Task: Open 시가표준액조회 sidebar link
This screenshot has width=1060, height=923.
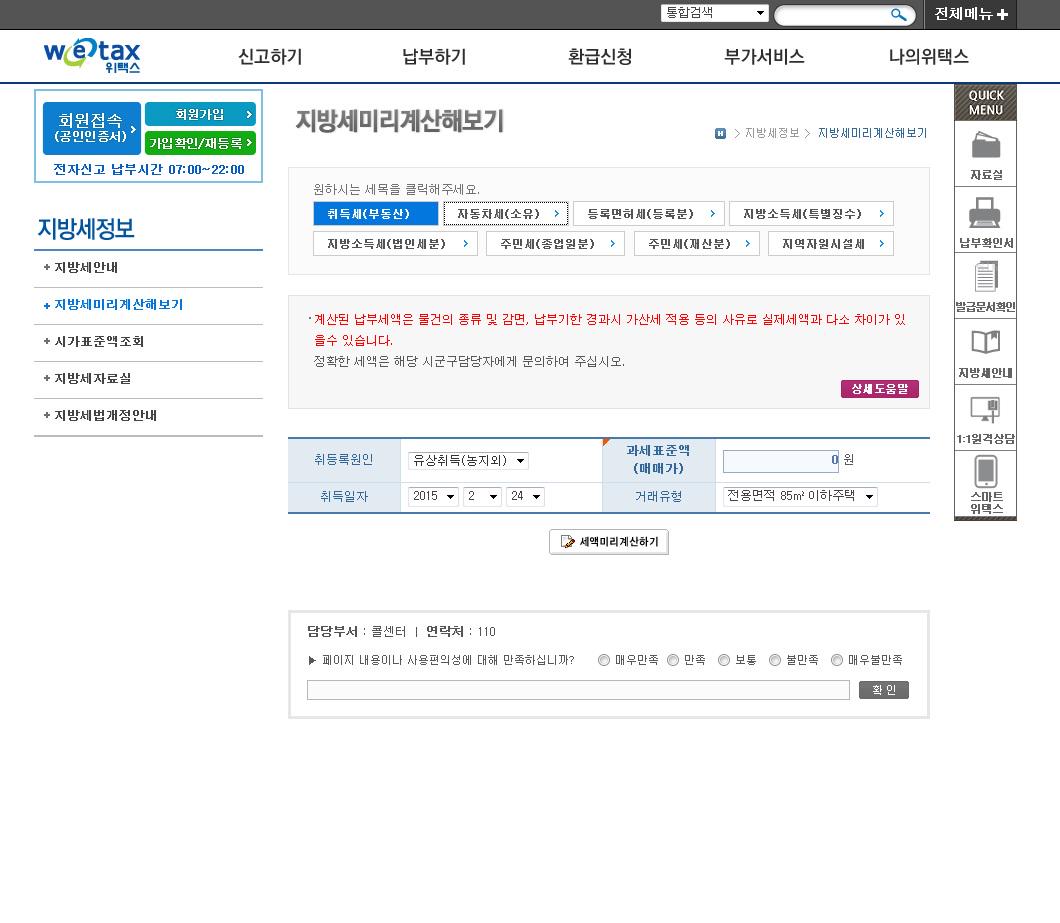Action: [x=98, y=341]
